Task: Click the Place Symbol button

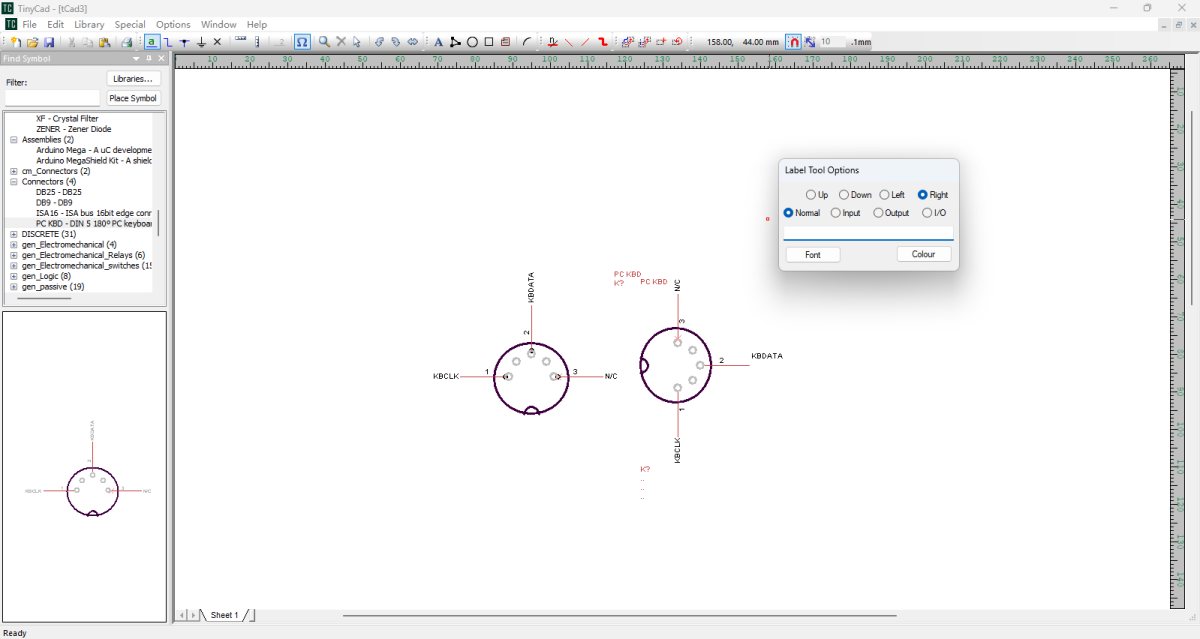Action: click(133, 98)
